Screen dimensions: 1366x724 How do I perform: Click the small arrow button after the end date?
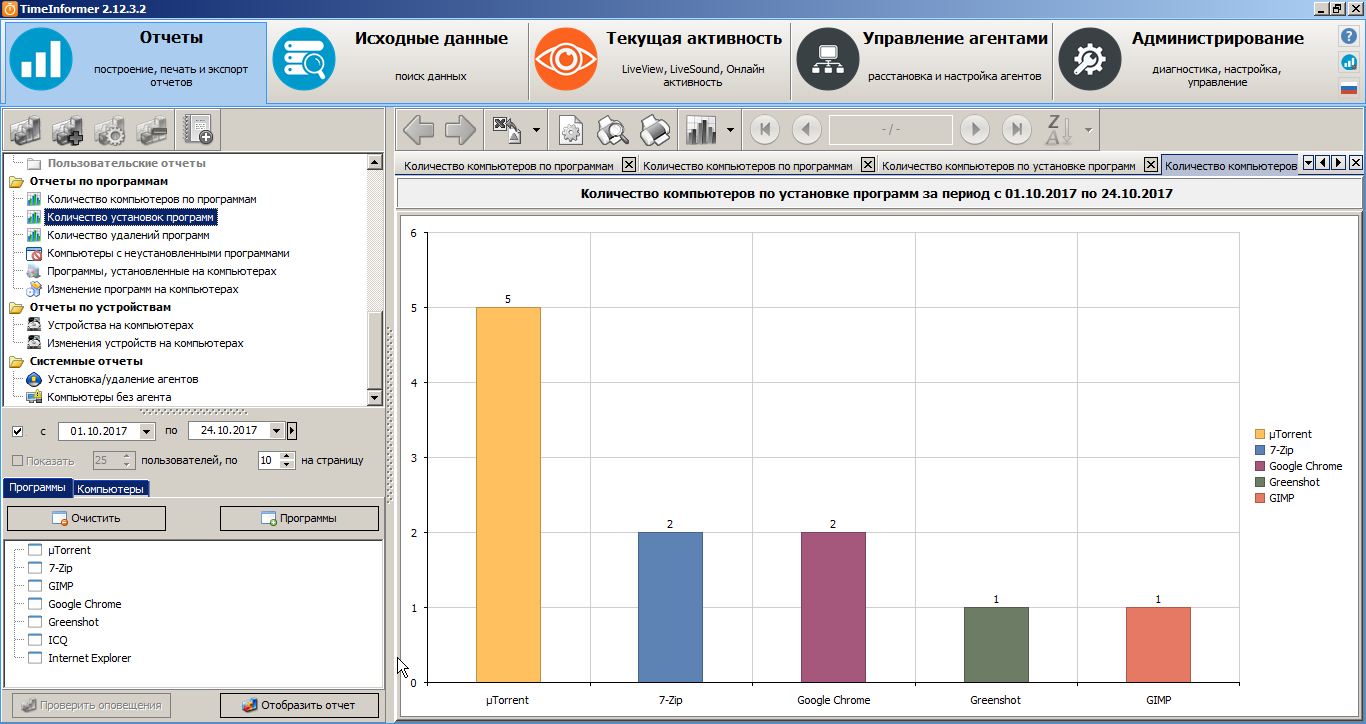(x=292, y=431)
